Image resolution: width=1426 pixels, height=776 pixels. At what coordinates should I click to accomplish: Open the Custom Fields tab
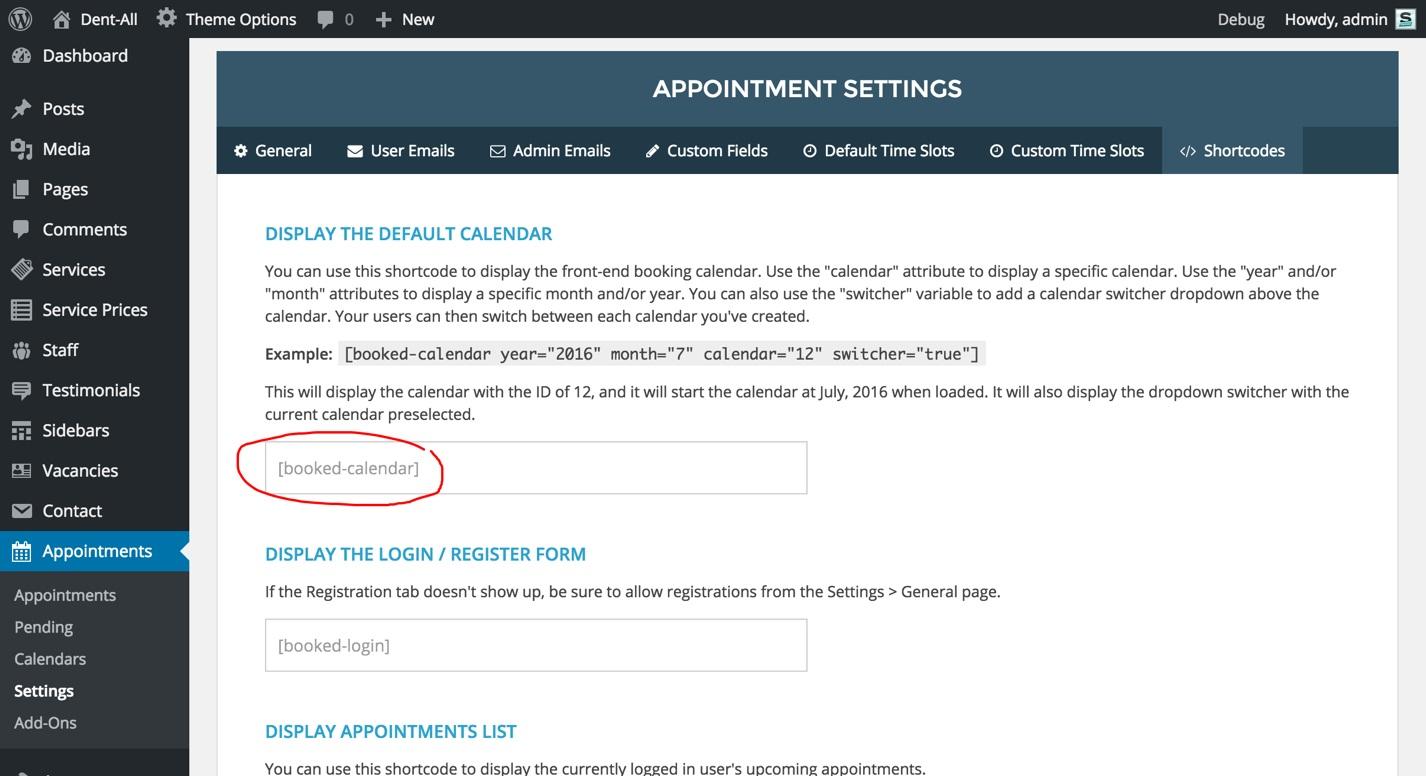pyautogui.click(x=706, y=151)
